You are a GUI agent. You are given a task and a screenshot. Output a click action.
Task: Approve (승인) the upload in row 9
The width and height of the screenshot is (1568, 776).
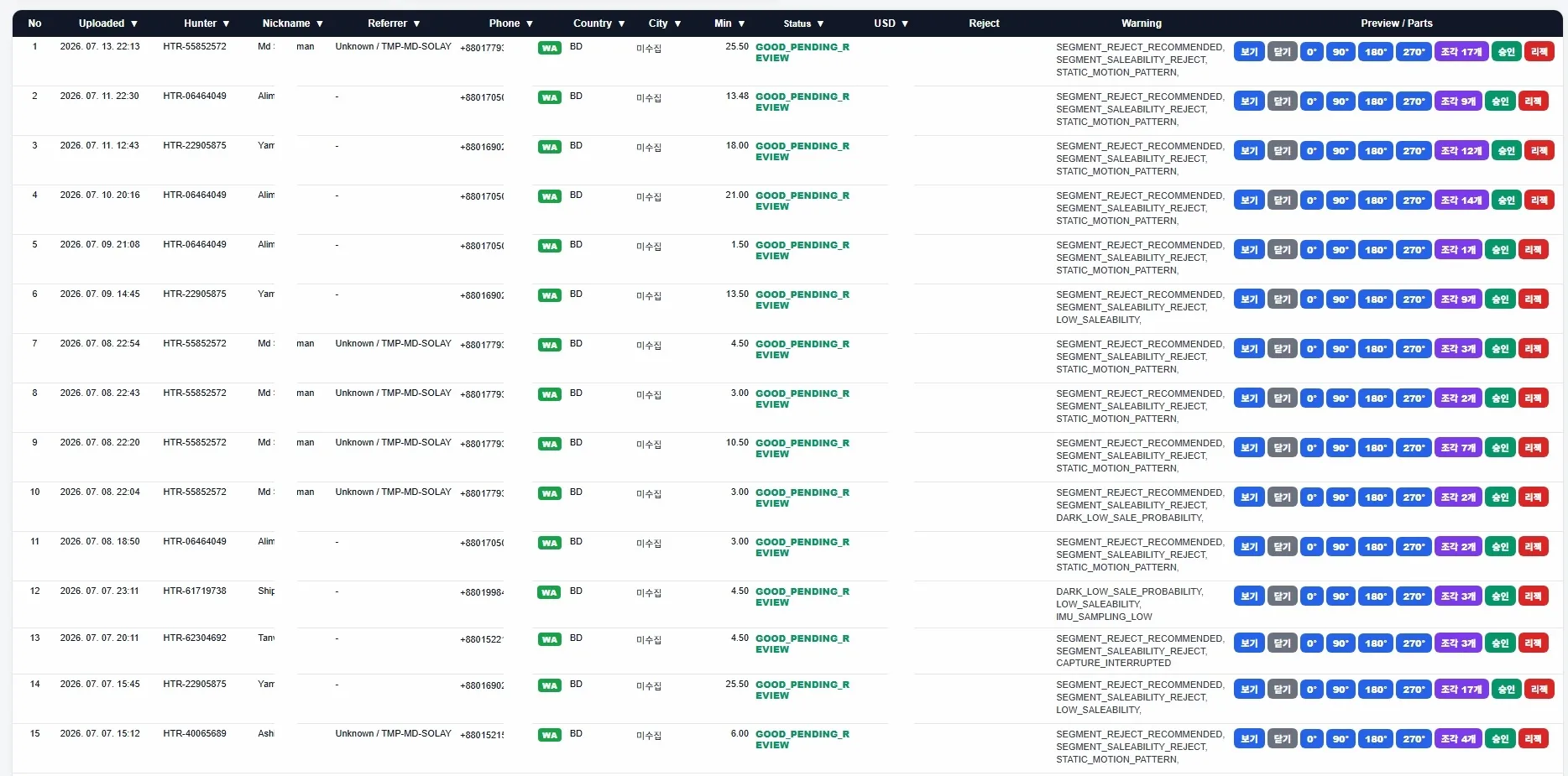click(1500, 448)
